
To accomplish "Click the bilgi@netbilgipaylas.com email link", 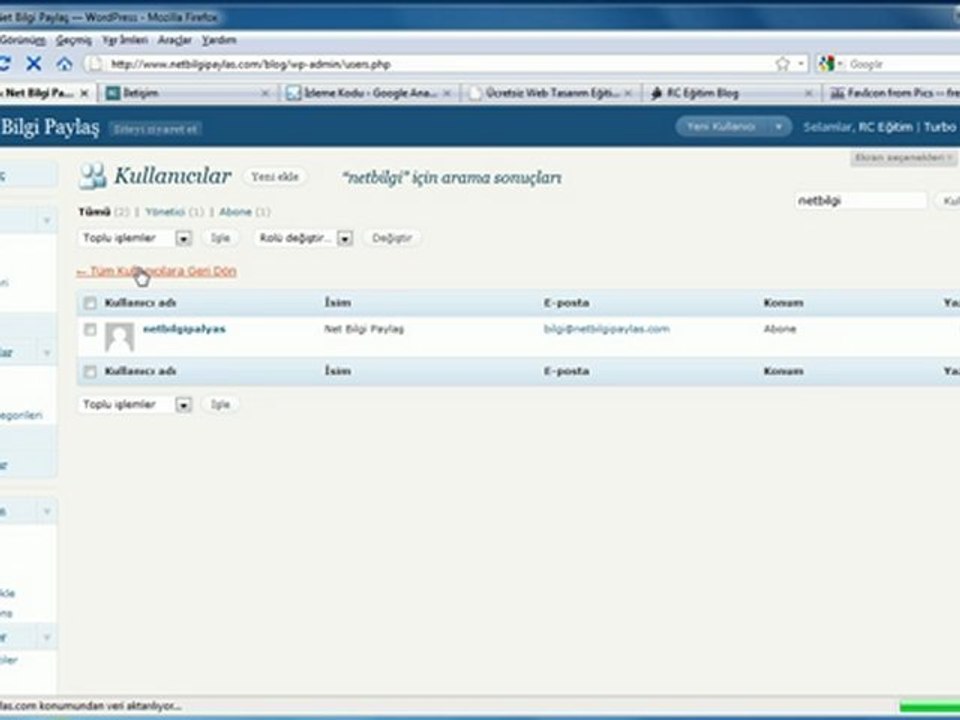I will pyautogui.click(x=606, y=329).
